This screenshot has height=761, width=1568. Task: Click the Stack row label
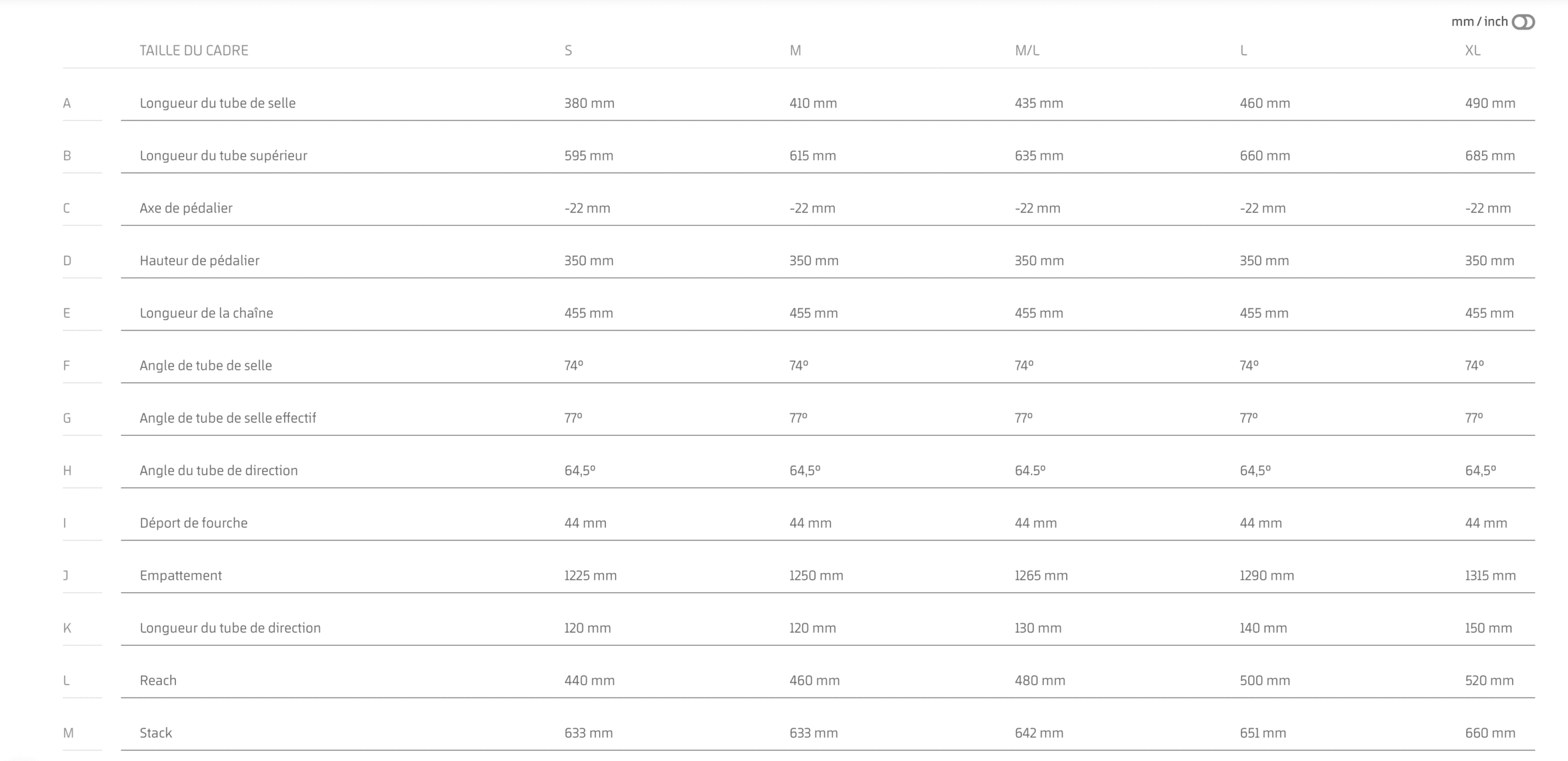click(156, 733)
